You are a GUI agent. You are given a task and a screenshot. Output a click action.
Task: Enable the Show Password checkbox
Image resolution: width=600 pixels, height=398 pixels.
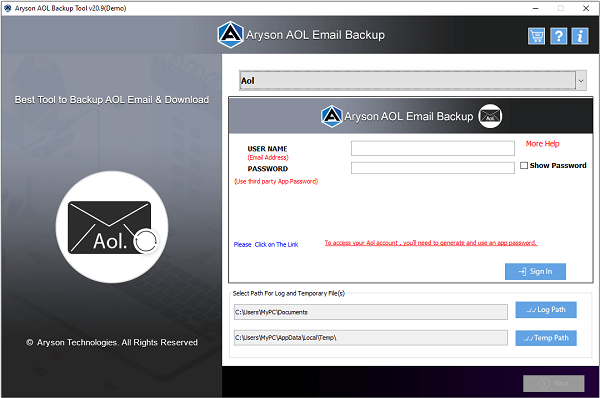[x=524, y=165]
